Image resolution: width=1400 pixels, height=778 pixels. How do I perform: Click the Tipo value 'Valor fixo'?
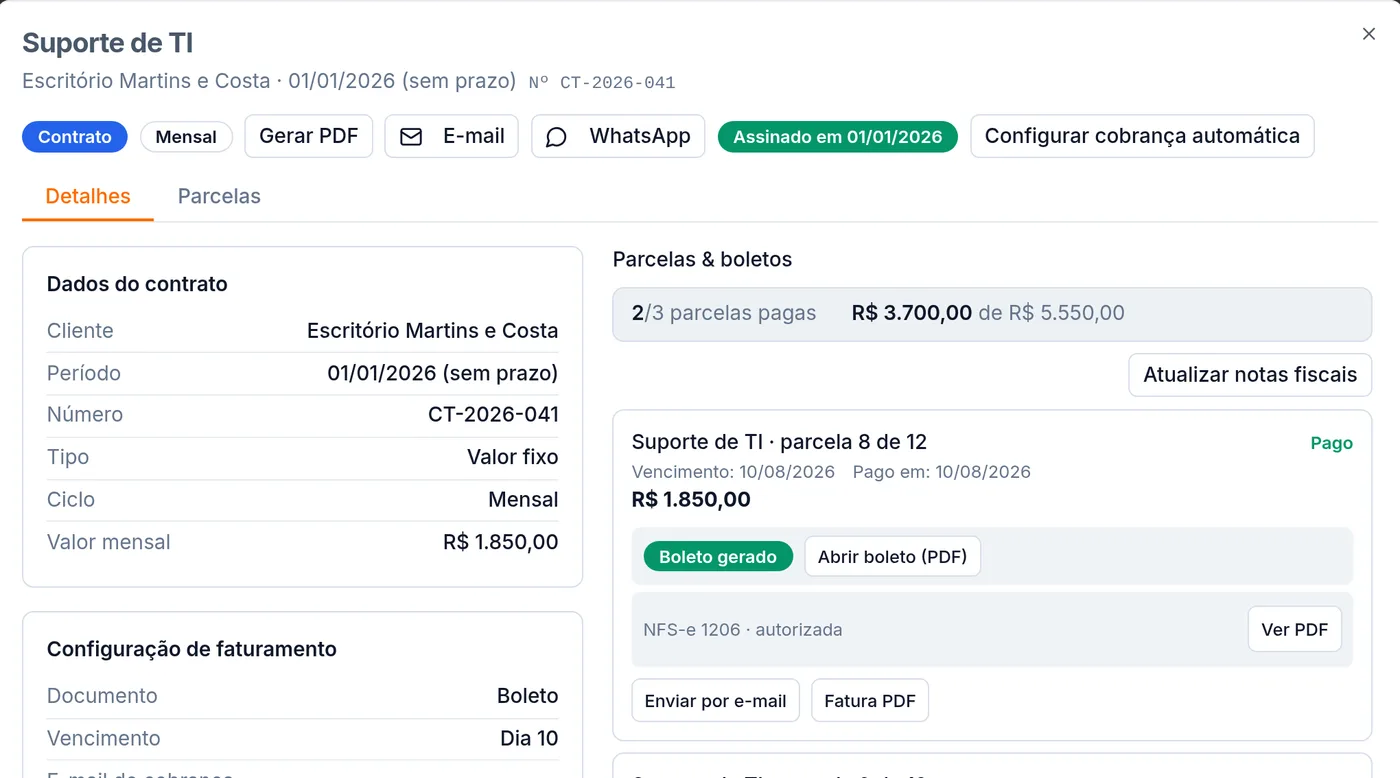pos(513,457)
